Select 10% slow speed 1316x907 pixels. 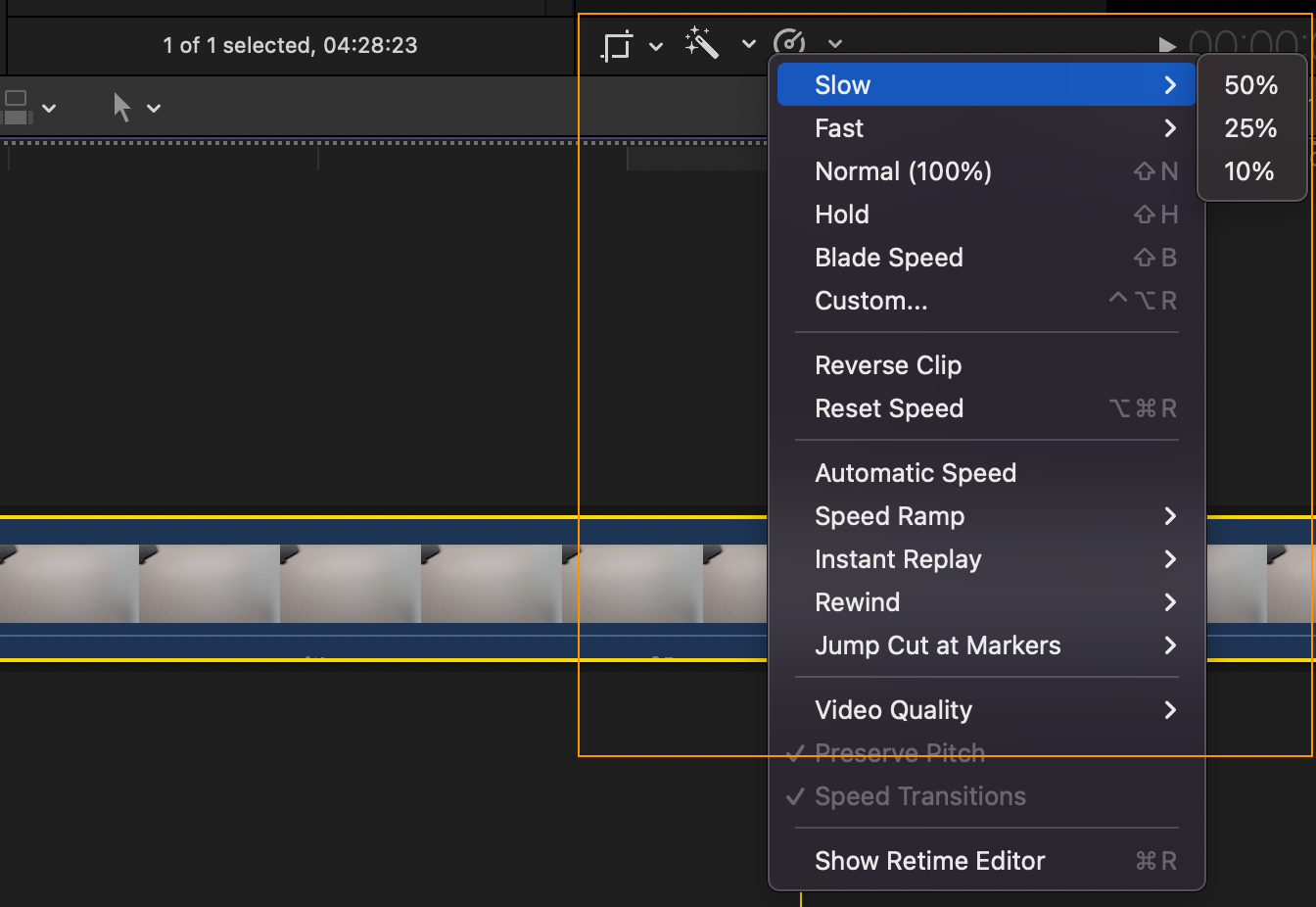(x=1251, y=171)
